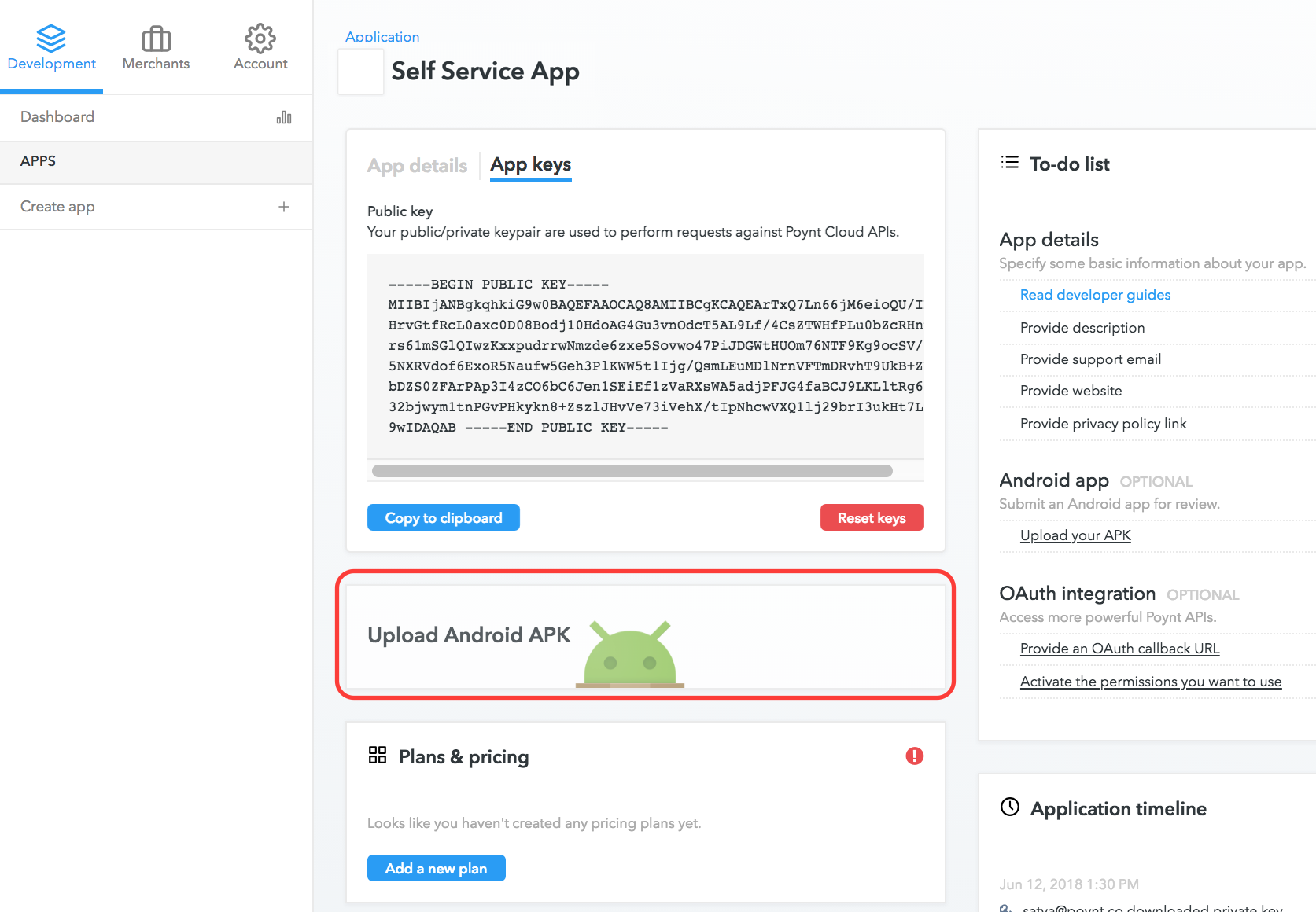The height and width of the screenshot is (912, 1316).
Task: Expand the Upload Android APK panel
Action: pos(646,635)
